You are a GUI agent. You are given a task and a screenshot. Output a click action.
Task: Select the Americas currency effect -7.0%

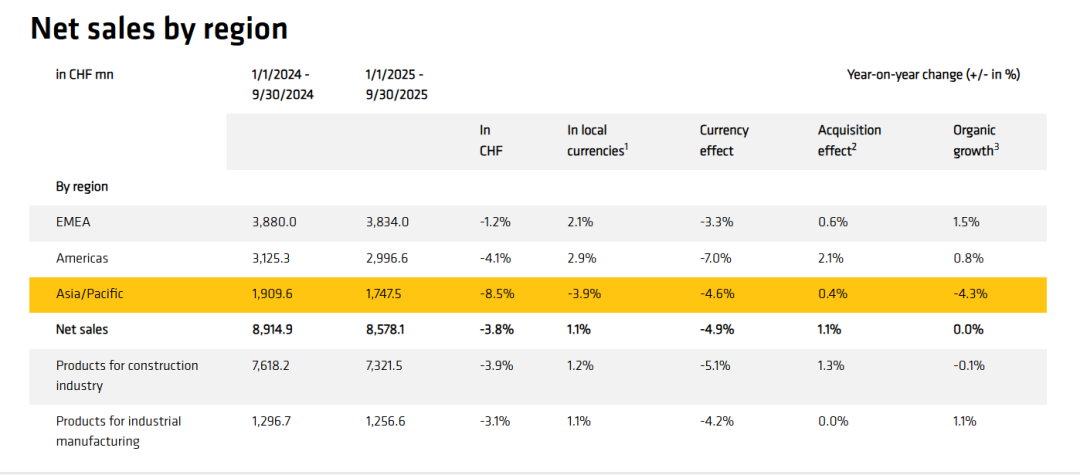[716, 258]
